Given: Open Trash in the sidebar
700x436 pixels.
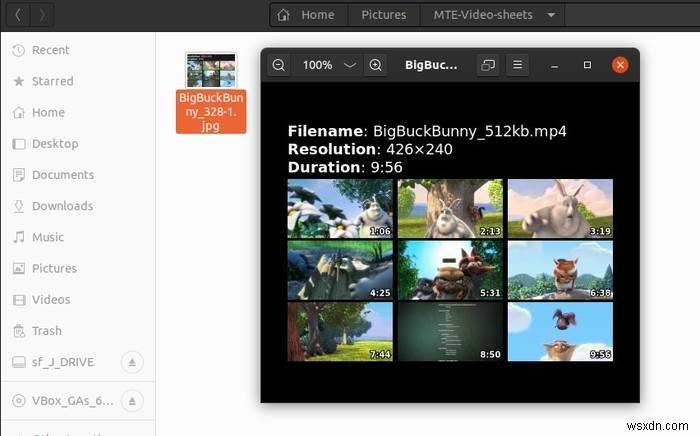Looking at the screenshot, I should 78,331.
